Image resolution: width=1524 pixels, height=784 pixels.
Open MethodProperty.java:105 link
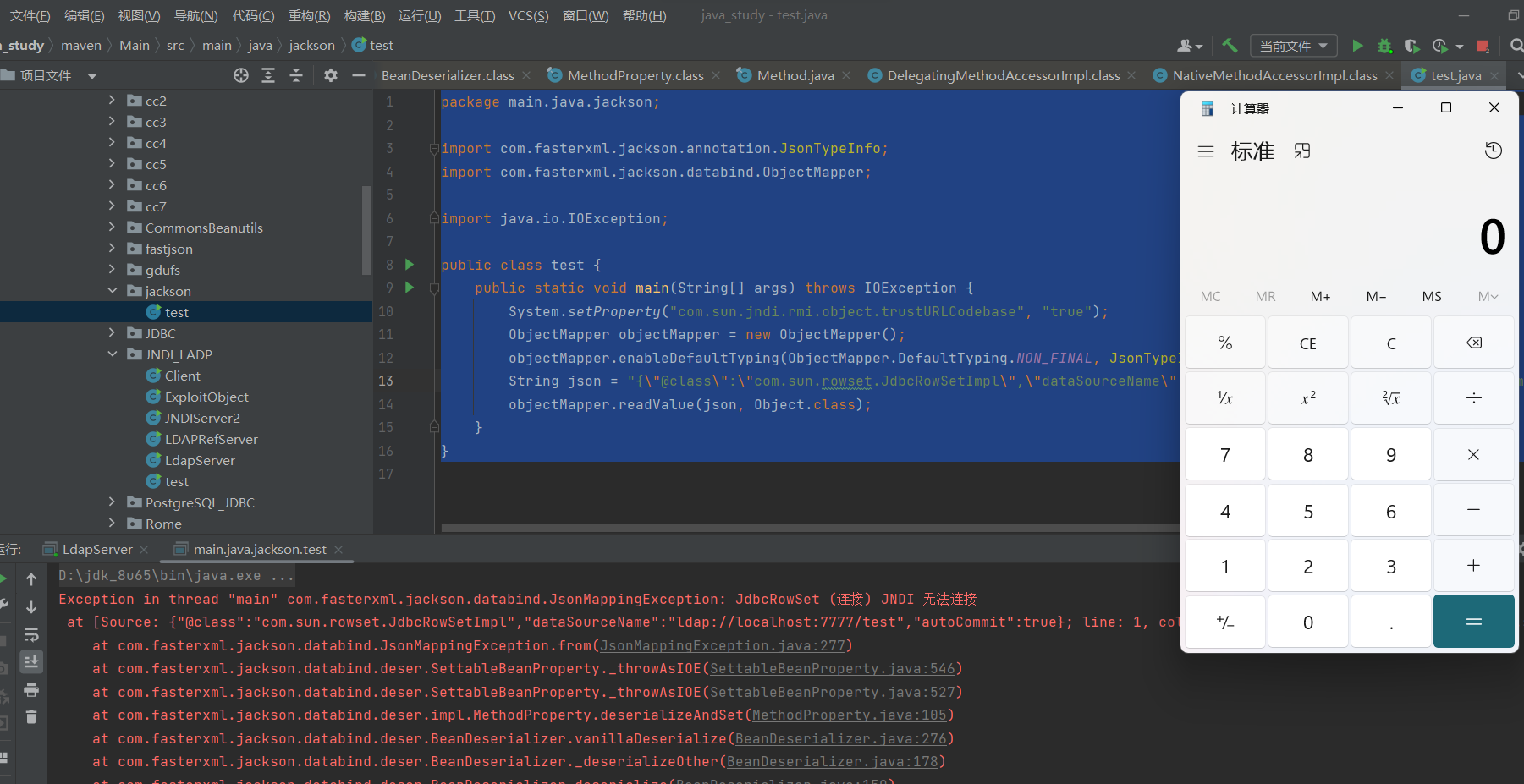pos(850,715)
